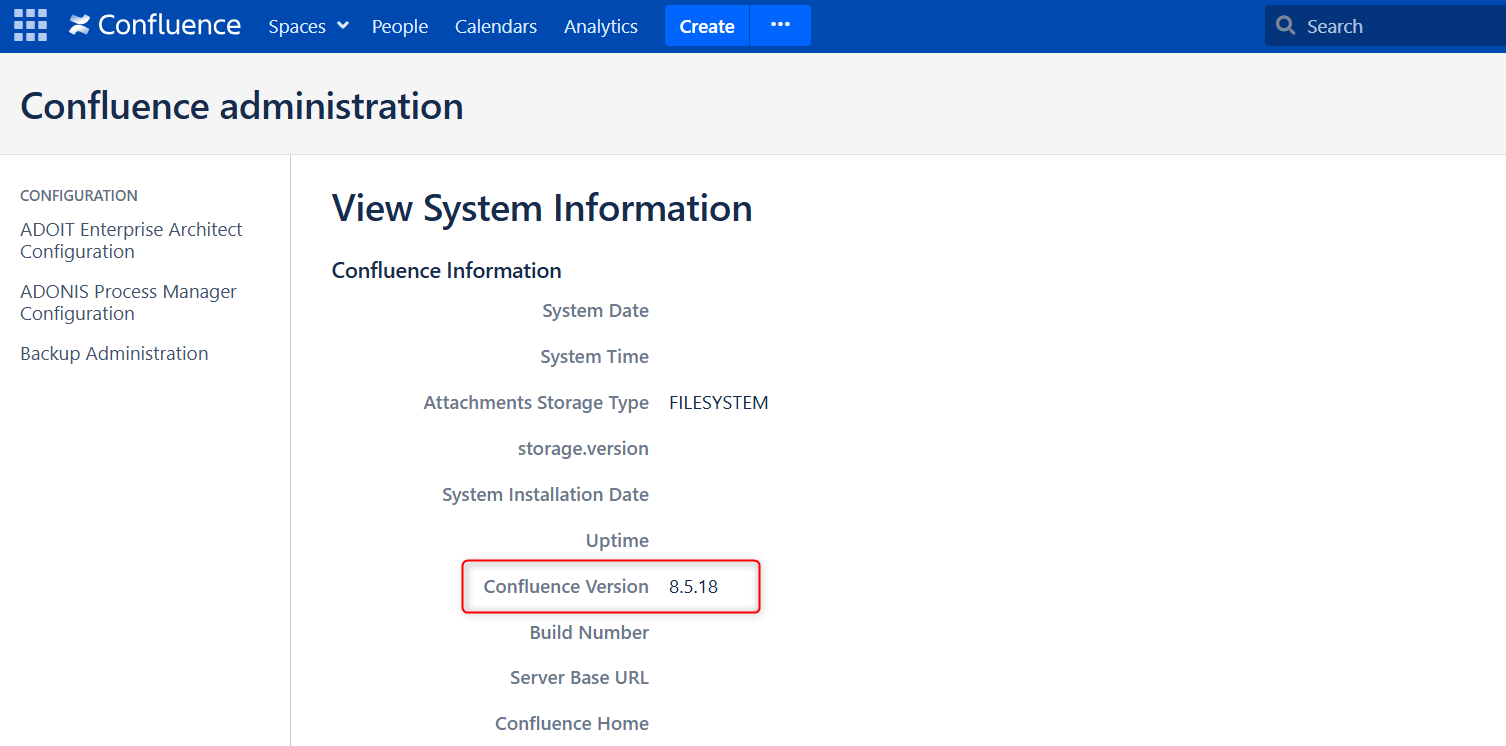Click the CONFIGURATION sidebar heading
The width and height of the screenshot is (1506, 746).
pyautogui.click(x=79, y=195)
